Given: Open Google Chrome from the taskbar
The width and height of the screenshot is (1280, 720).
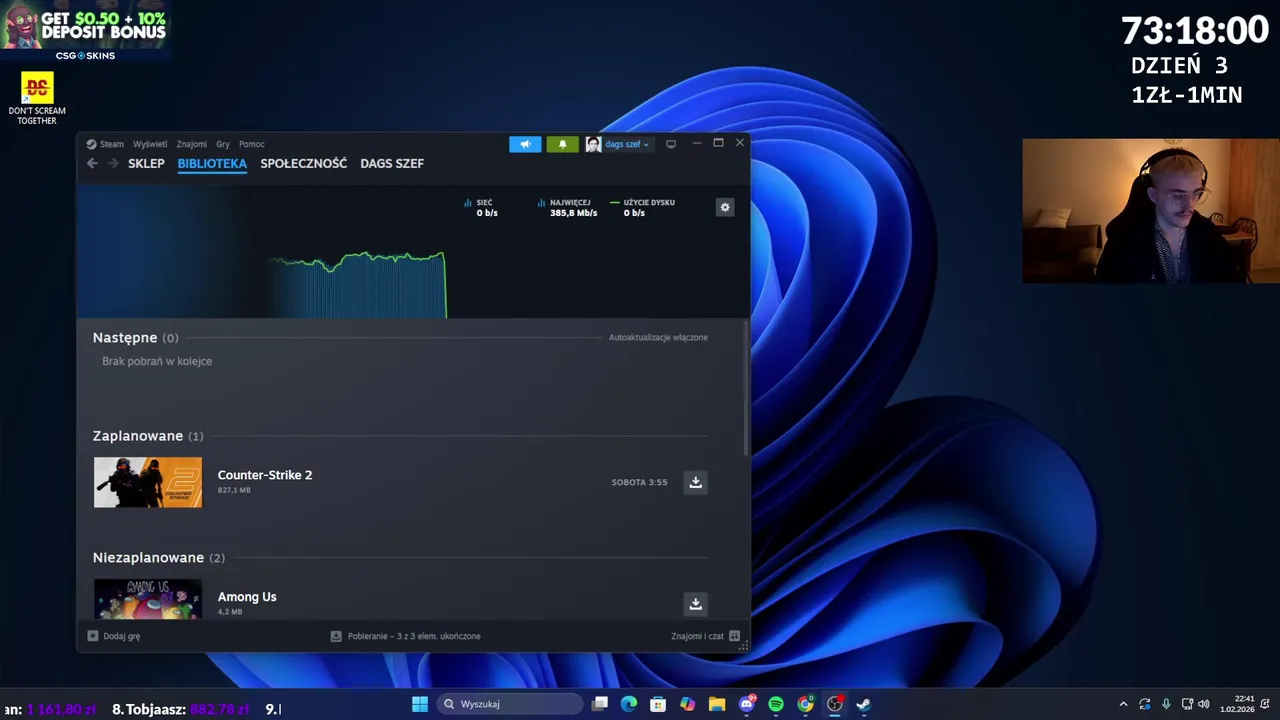Looking at the screenshot, I should [x=805, y=704].
